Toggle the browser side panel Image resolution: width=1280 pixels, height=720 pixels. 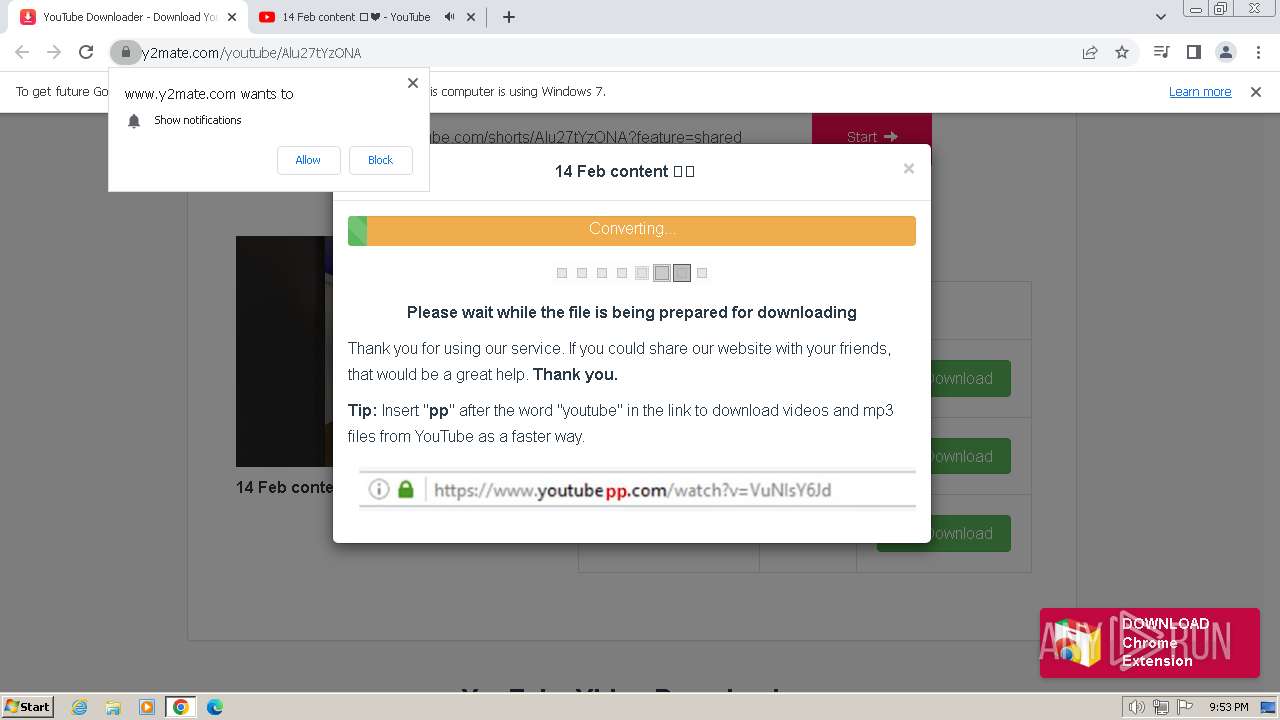[1193, 52]
